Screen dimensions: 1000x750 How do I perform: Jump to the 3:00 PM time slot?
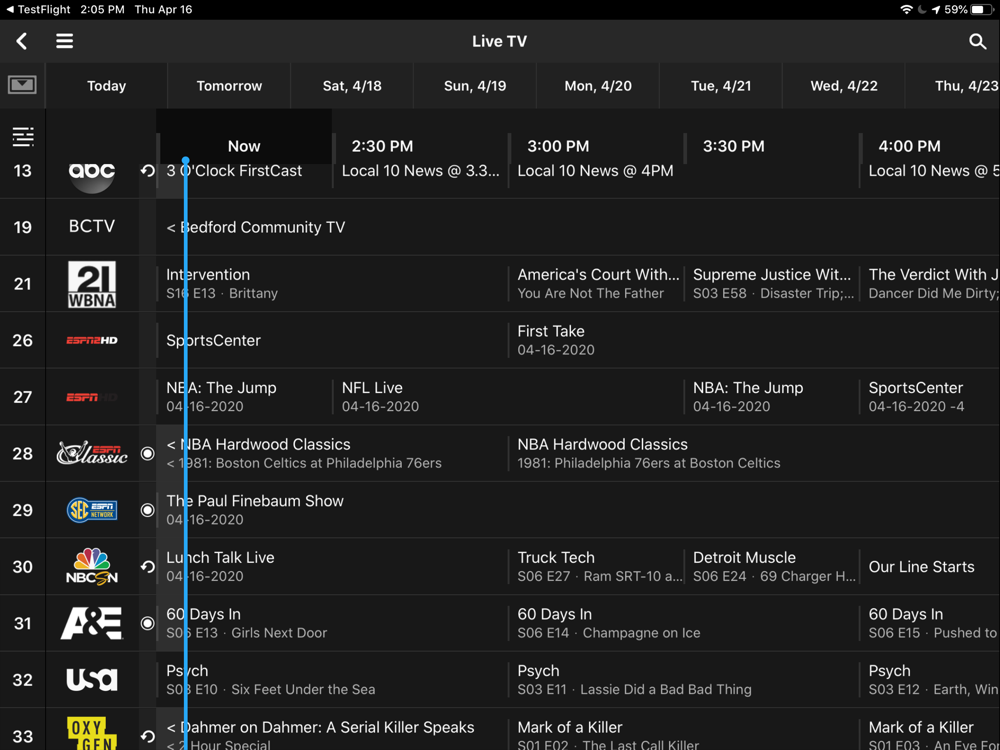pos(558,146)
